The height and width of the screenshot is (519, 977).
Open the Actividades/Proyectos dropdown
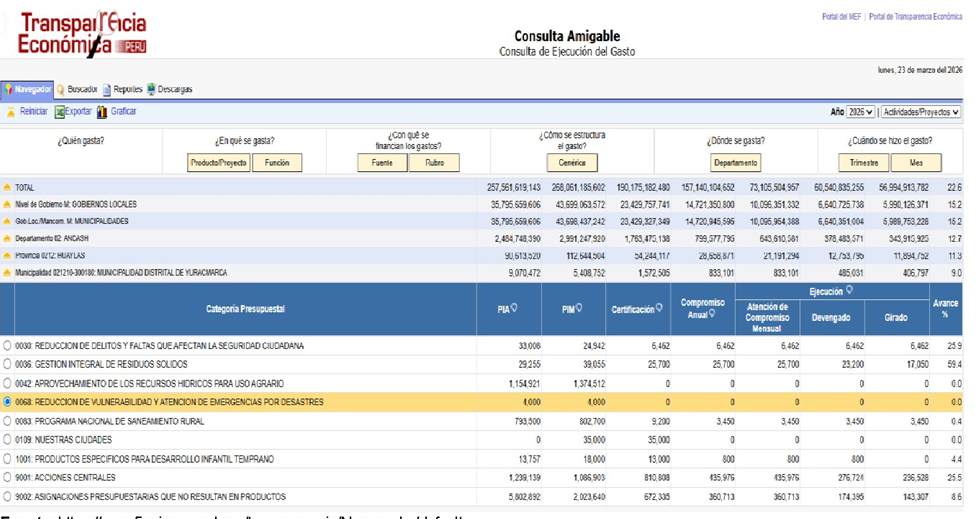(x=920, y=112)
